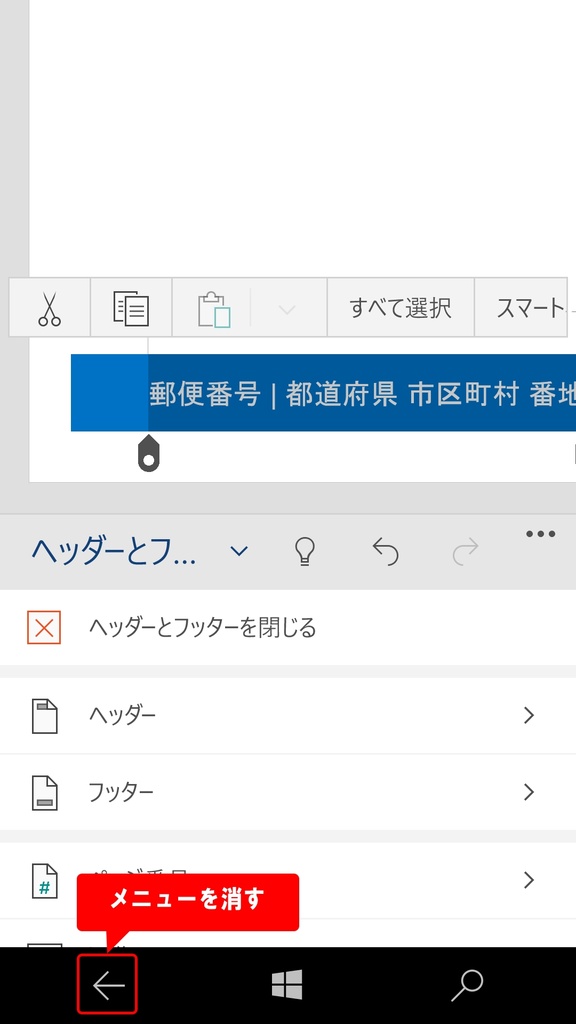Expand the フッター submenu chevron
Screen dimensions: 576x1024
coord(529,792)
